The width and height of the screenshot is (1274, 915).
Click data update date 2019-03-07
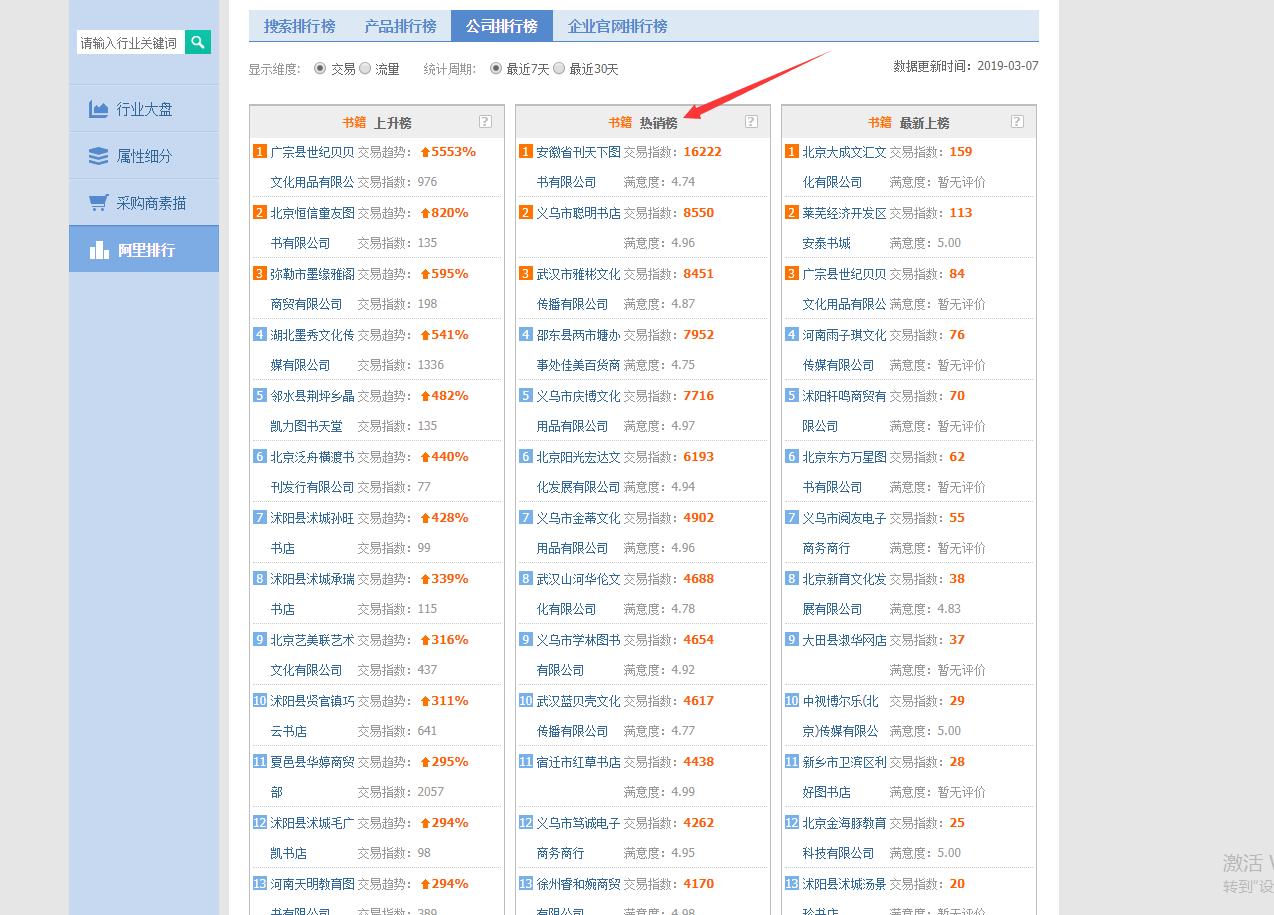1008,66
